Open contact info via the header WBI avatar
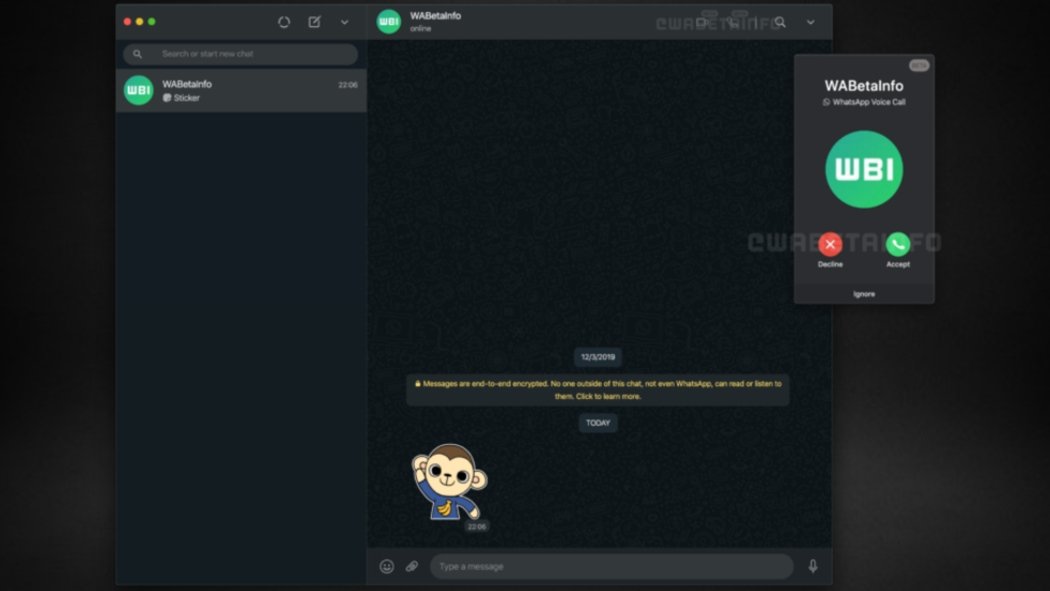Viewport: 1050px width, 591px height. [388, 21]
